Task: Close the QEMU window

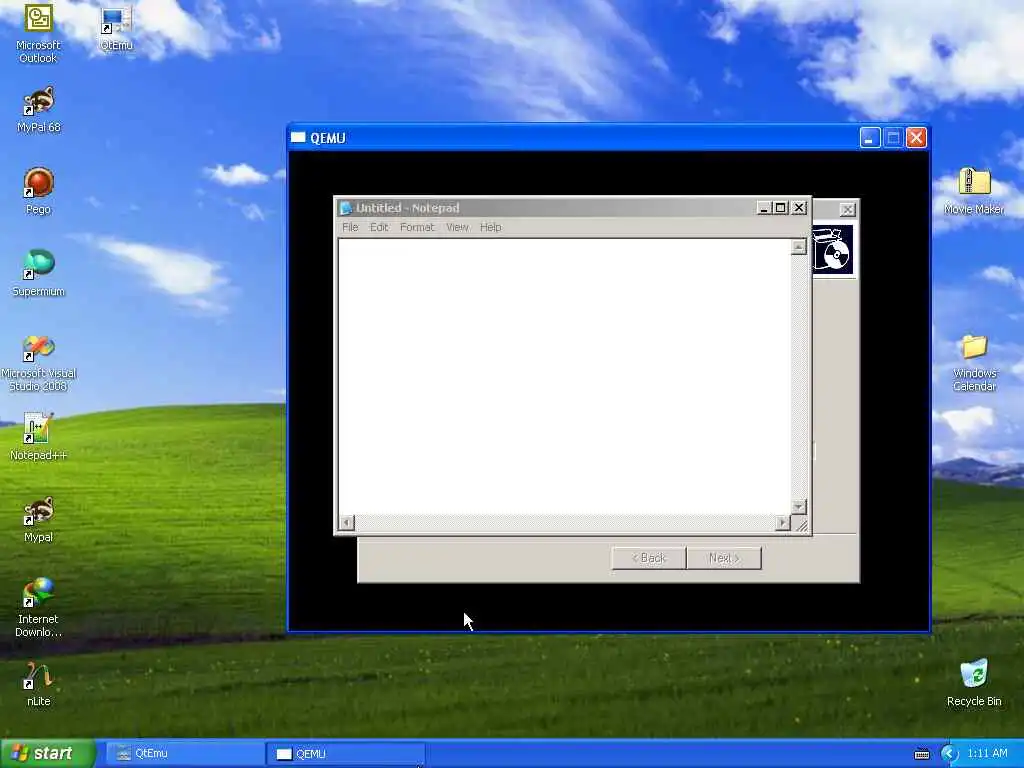Action: (x=916, y=138)
